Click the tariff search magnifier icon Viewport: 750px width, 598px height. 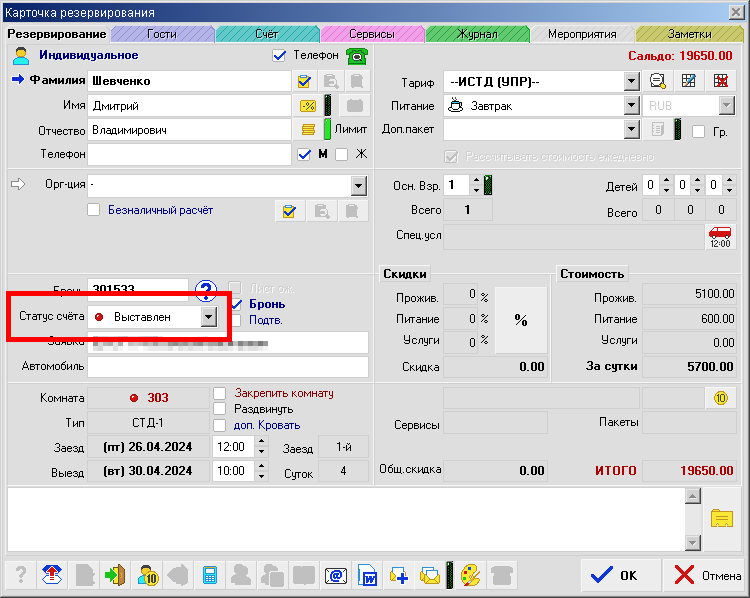pos(657,81)
